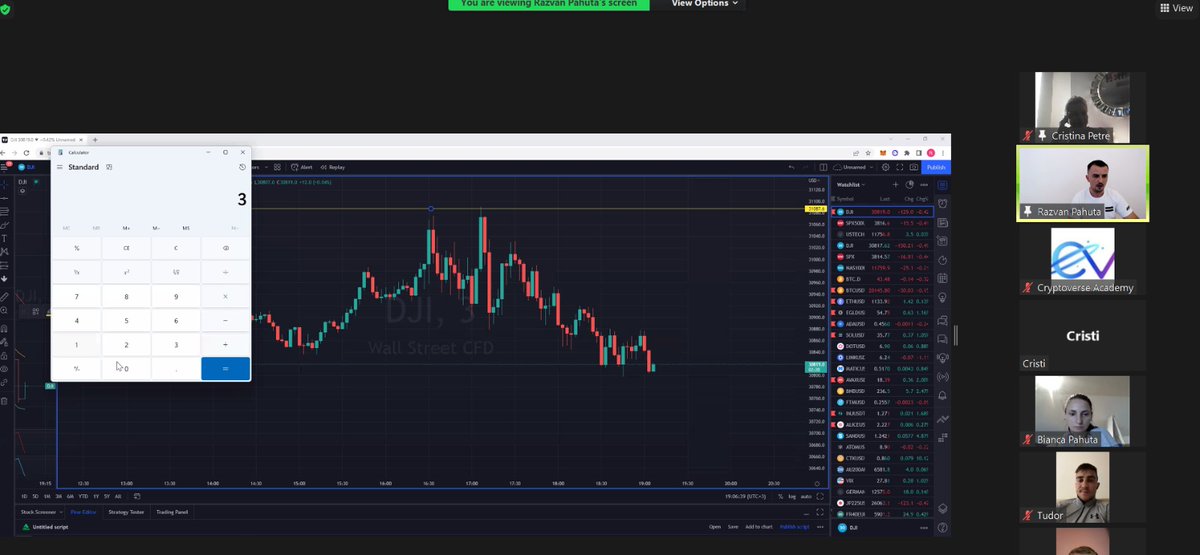Screen dimensions: 1200x555
Task: Click the calculator backspace key
Action: click(x=225, y=247)
